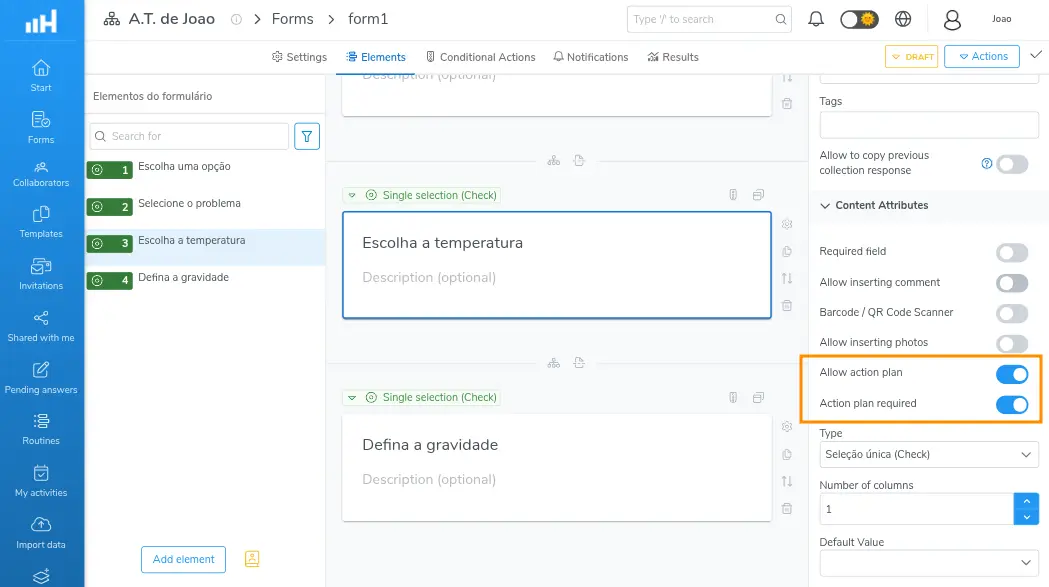Viewport: 1049px width, 587px height.
Task: Go to Forms in sidebar
Action: click(41, 128)
